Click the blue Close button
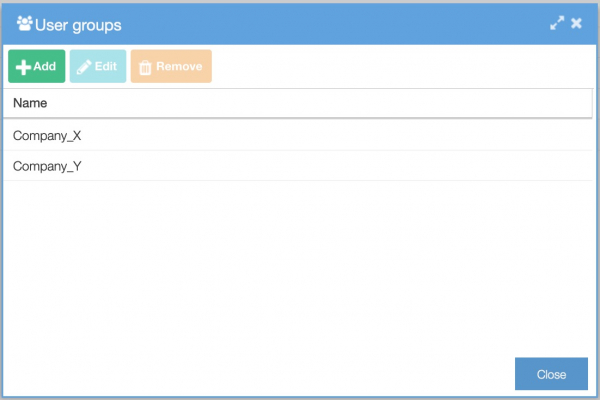 (551, 374)
